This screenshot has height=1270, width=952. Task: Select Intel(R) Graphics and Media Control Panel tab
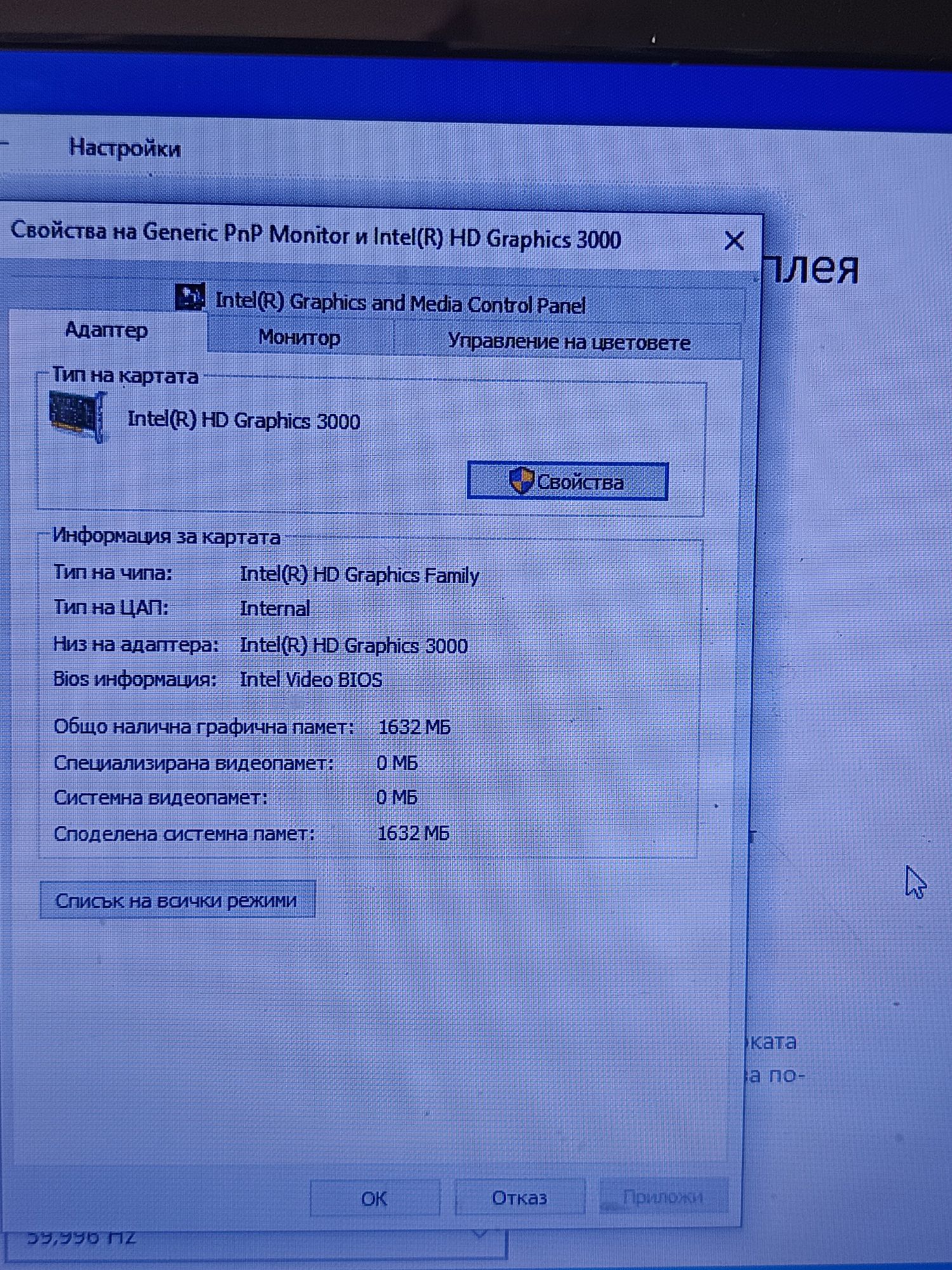(x=400, y=303)
